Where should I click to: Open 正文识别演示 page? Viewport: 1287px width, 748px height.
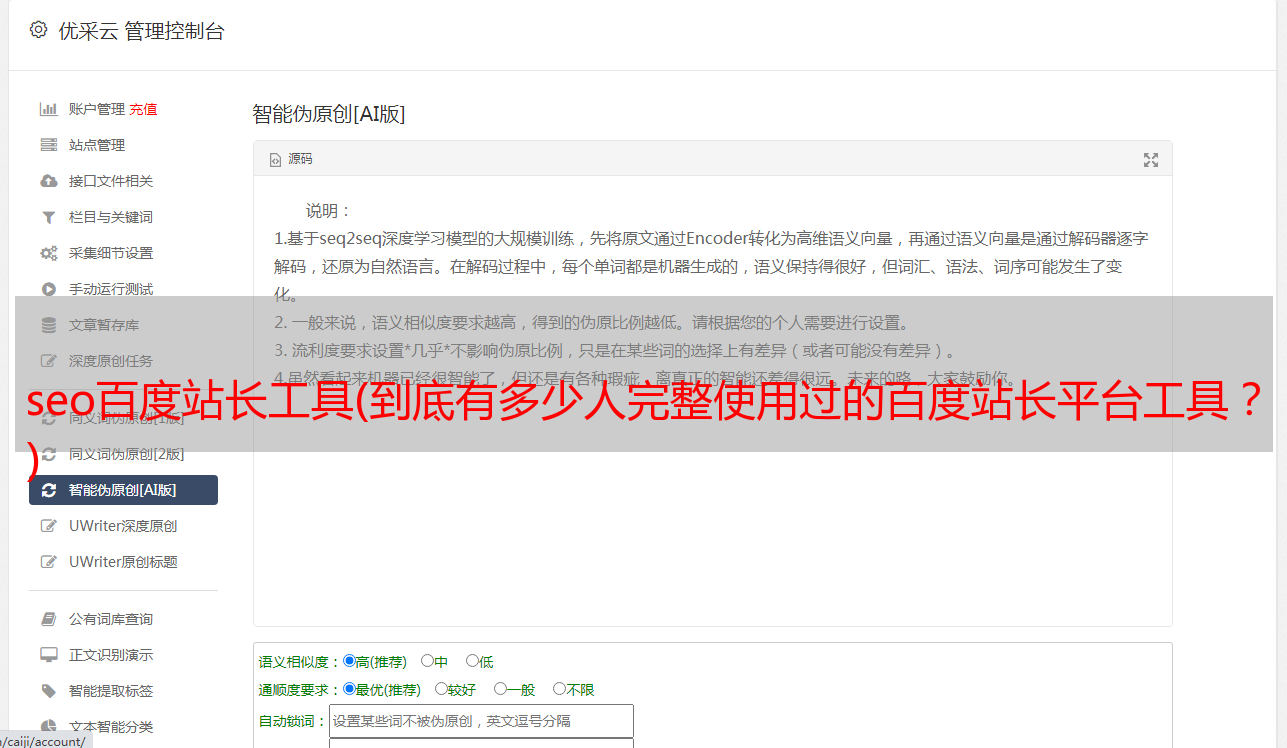pos(111,655)
